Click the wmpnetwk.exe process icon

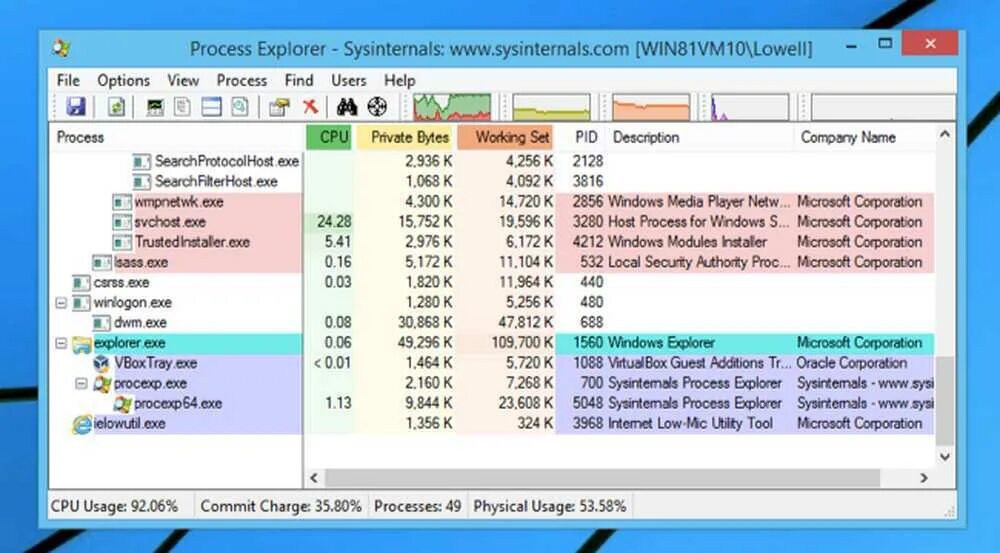point(122,202)
